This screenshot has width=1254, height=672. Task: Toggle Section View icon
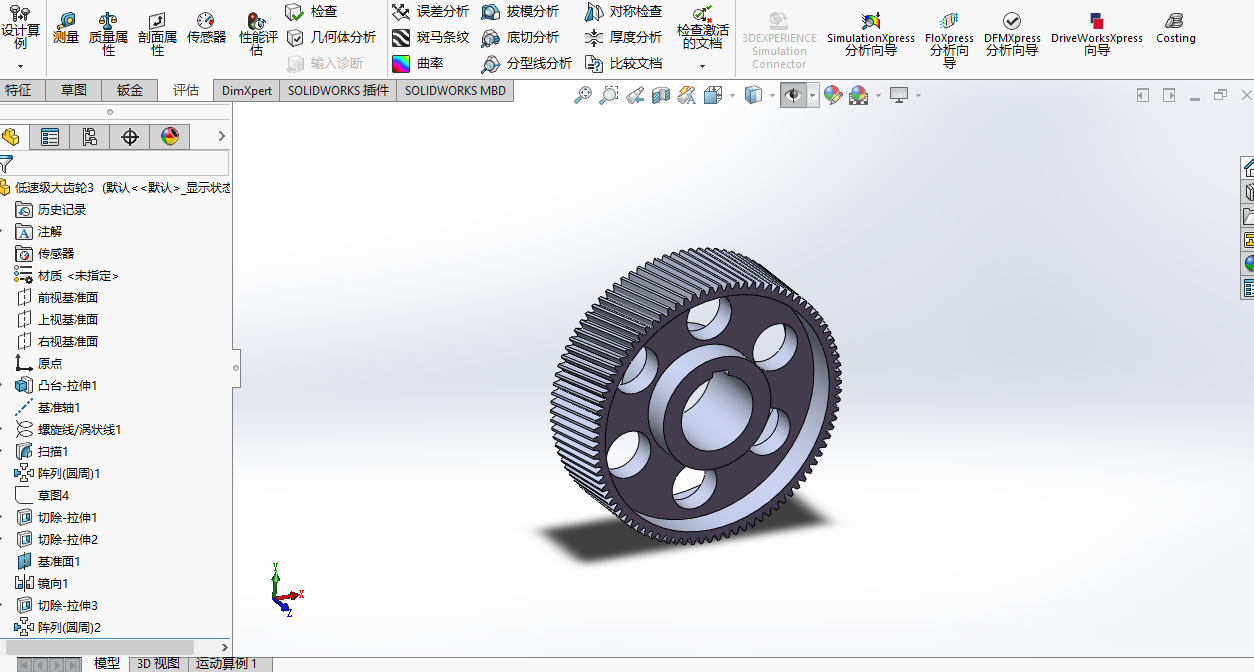pyautogui.click(x=661, y=95)
